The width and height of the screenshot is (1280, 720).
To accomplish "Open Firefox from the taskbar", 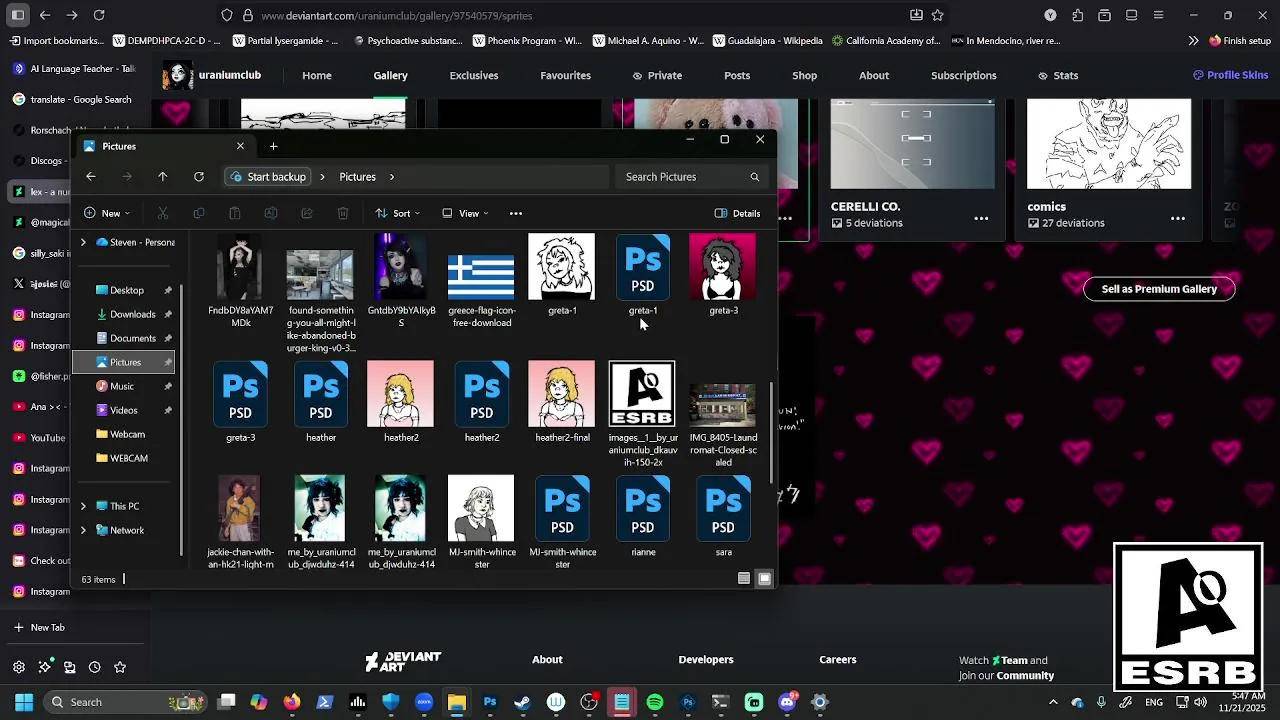I will (x=291, y=702).
